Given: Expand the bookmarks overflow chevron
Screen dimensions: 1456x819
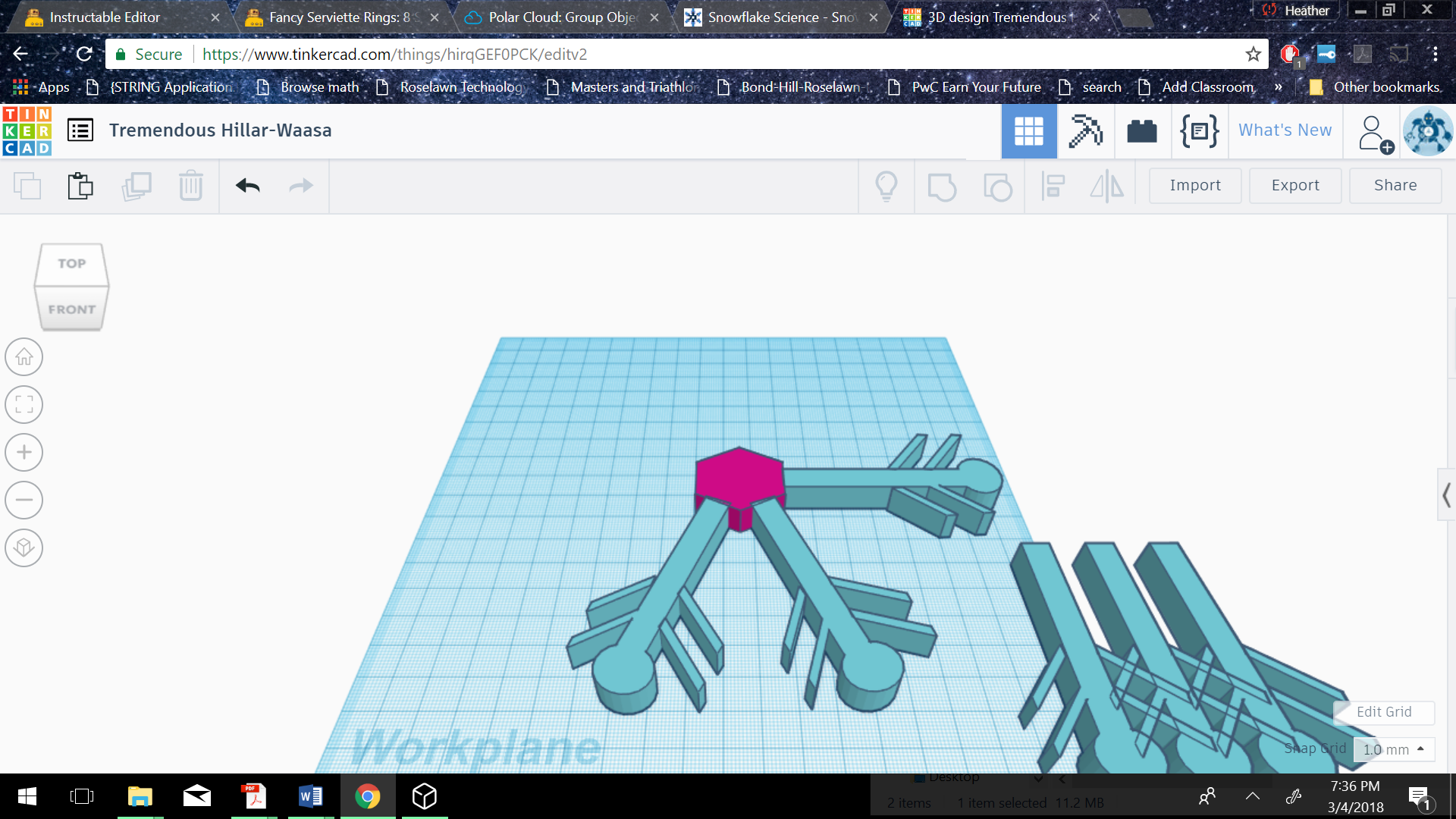Looking at the screenshot, I should [x=1279, y=87].
